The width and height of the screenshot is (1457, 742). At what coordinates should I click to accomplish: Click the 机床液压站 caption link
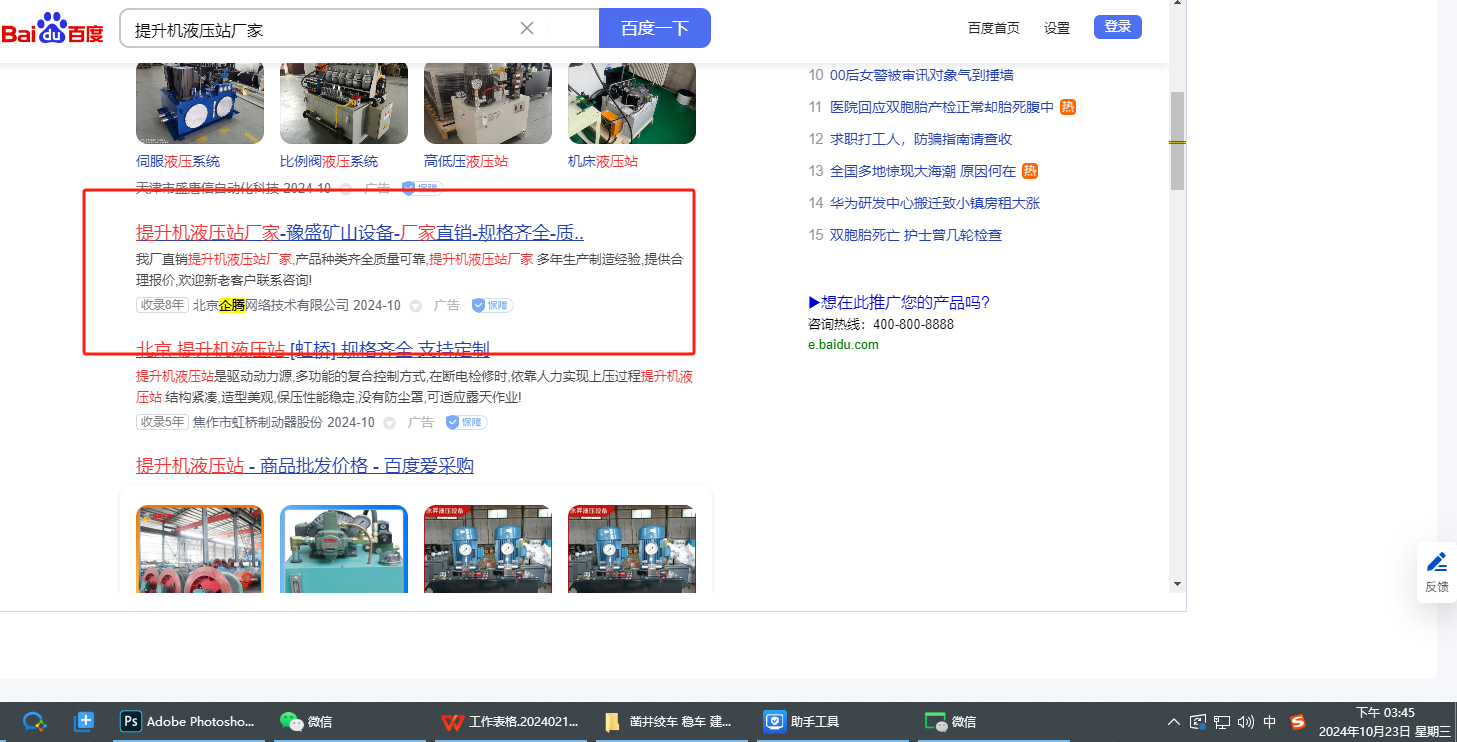(x=603, y=161)
